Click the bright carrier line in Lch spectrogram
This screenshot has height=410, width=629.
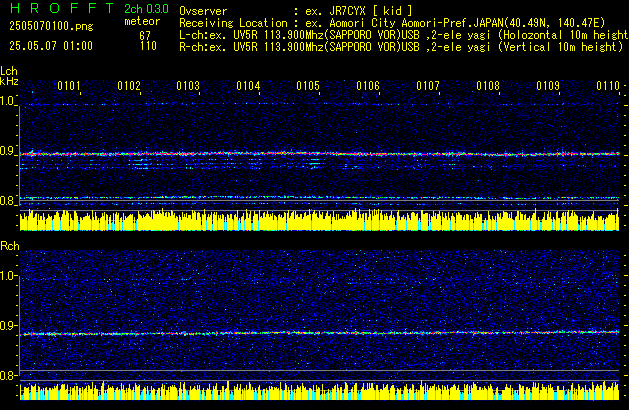click(x=319, y=154)
